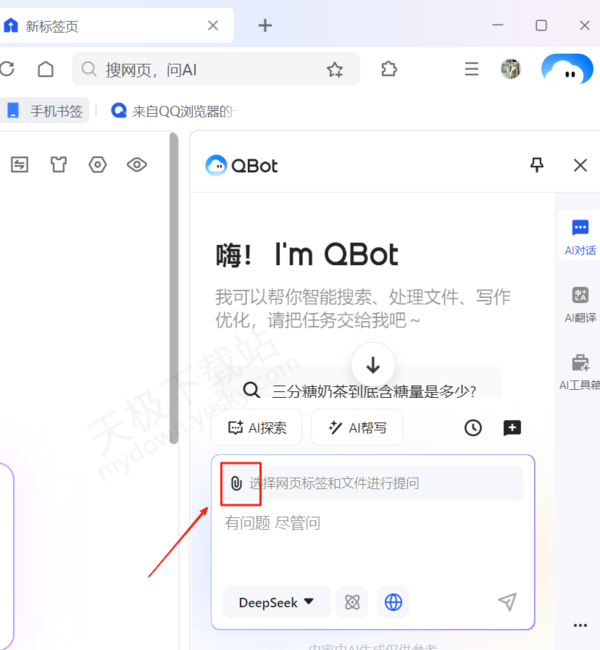The width and height of the screenshot is (600, 650).
Task: Open the browser hamburger menu
Action: [472, 69]
